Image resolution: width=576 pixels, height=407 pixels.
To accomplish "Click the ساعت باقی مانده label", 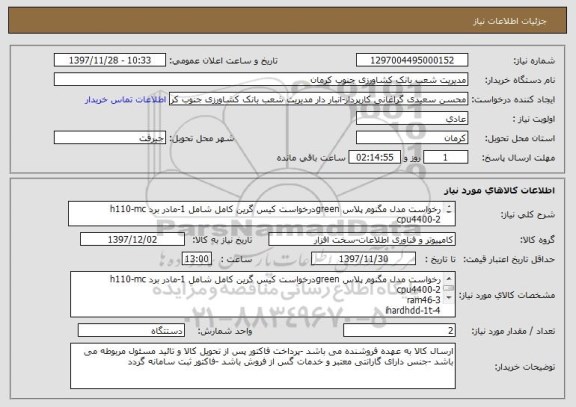I will (311, 158).
